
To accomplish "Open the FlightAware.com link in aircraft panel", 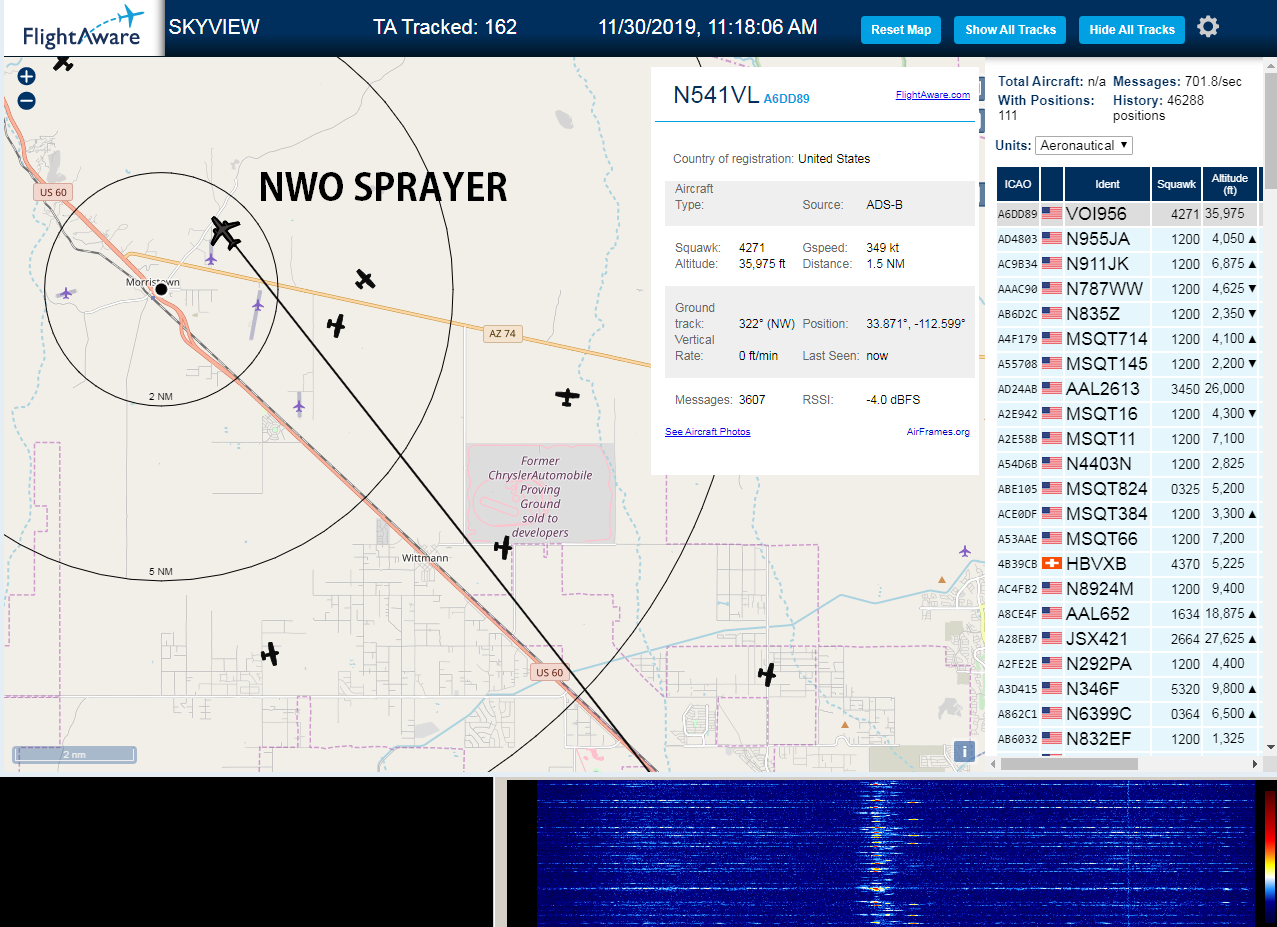I will click(x=933, y=95).
